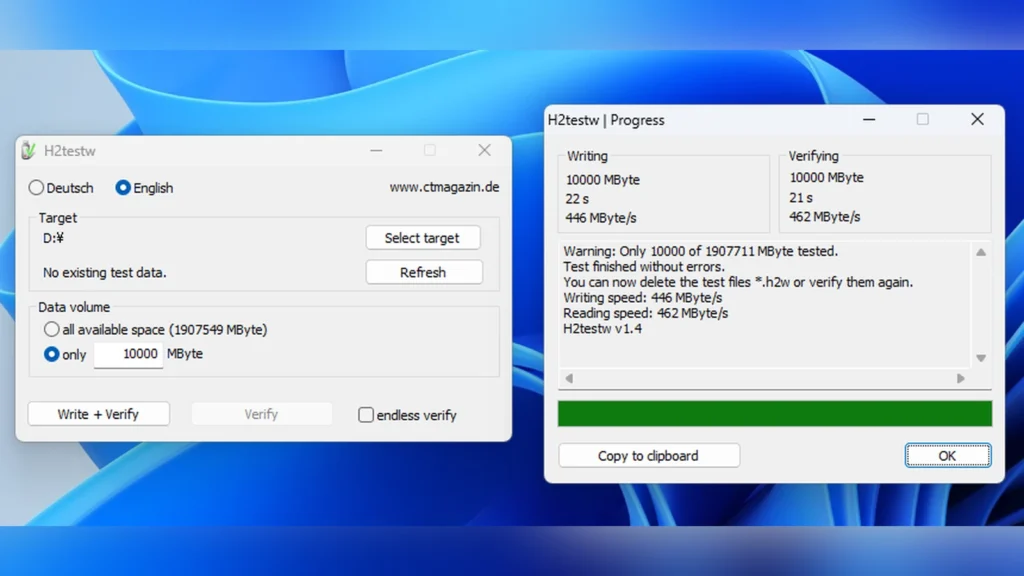Click the H2testw app icon in title bar
This screenshot has height=576, width=1024.
(28, 151)
